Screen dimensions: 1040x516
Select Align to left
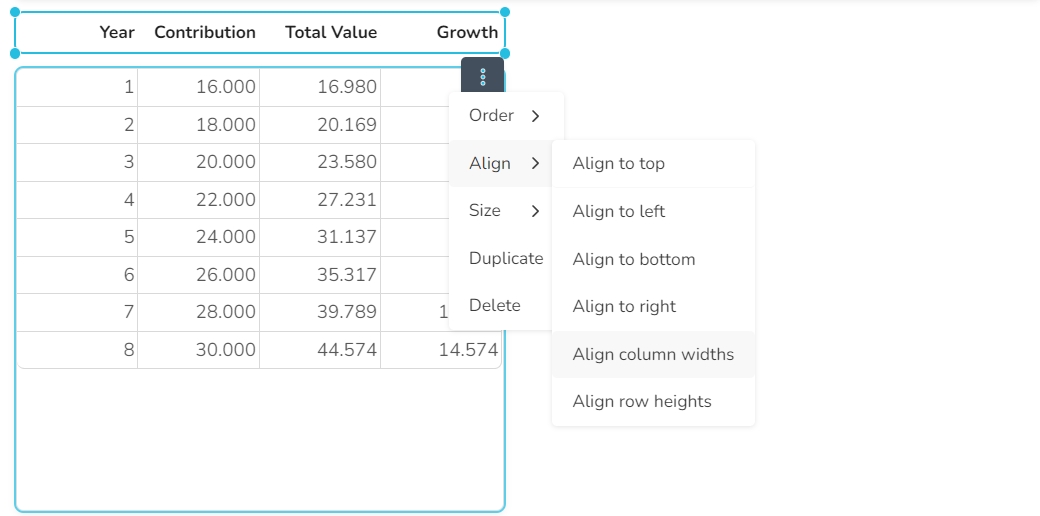tap(618, 211)
